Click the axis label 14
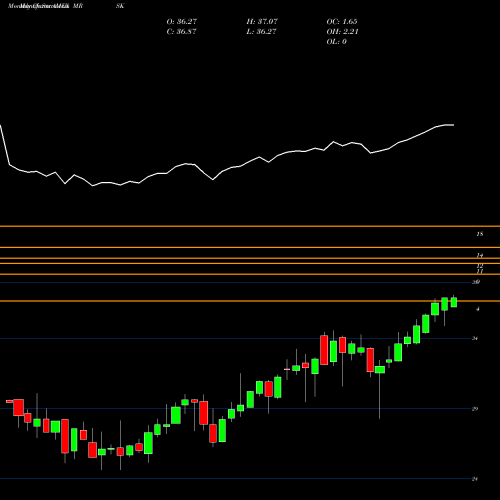The width and height of the screenshot is (500, 500). pyautogui.click(x=480, y=255)
